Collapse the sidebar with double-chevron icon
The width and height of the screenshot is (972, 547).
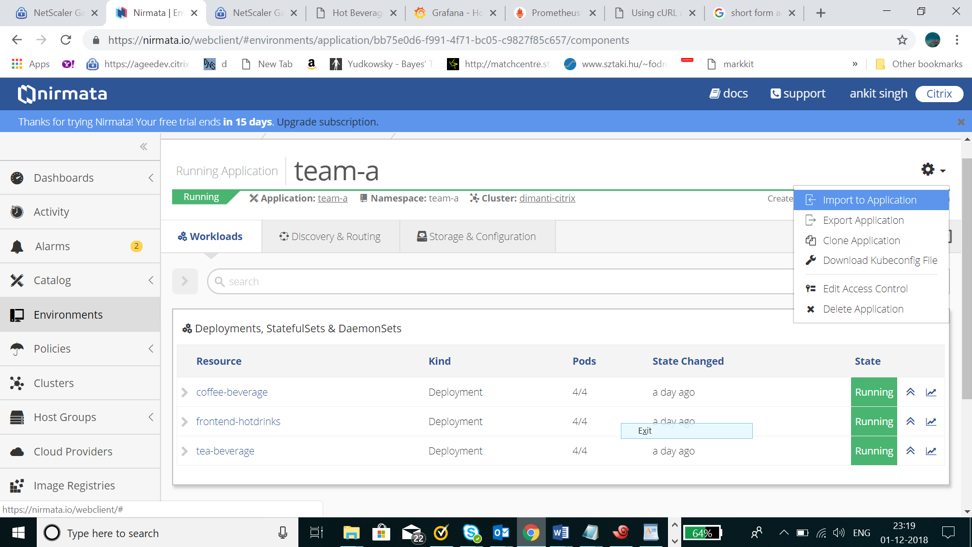[x=144, y=147]
